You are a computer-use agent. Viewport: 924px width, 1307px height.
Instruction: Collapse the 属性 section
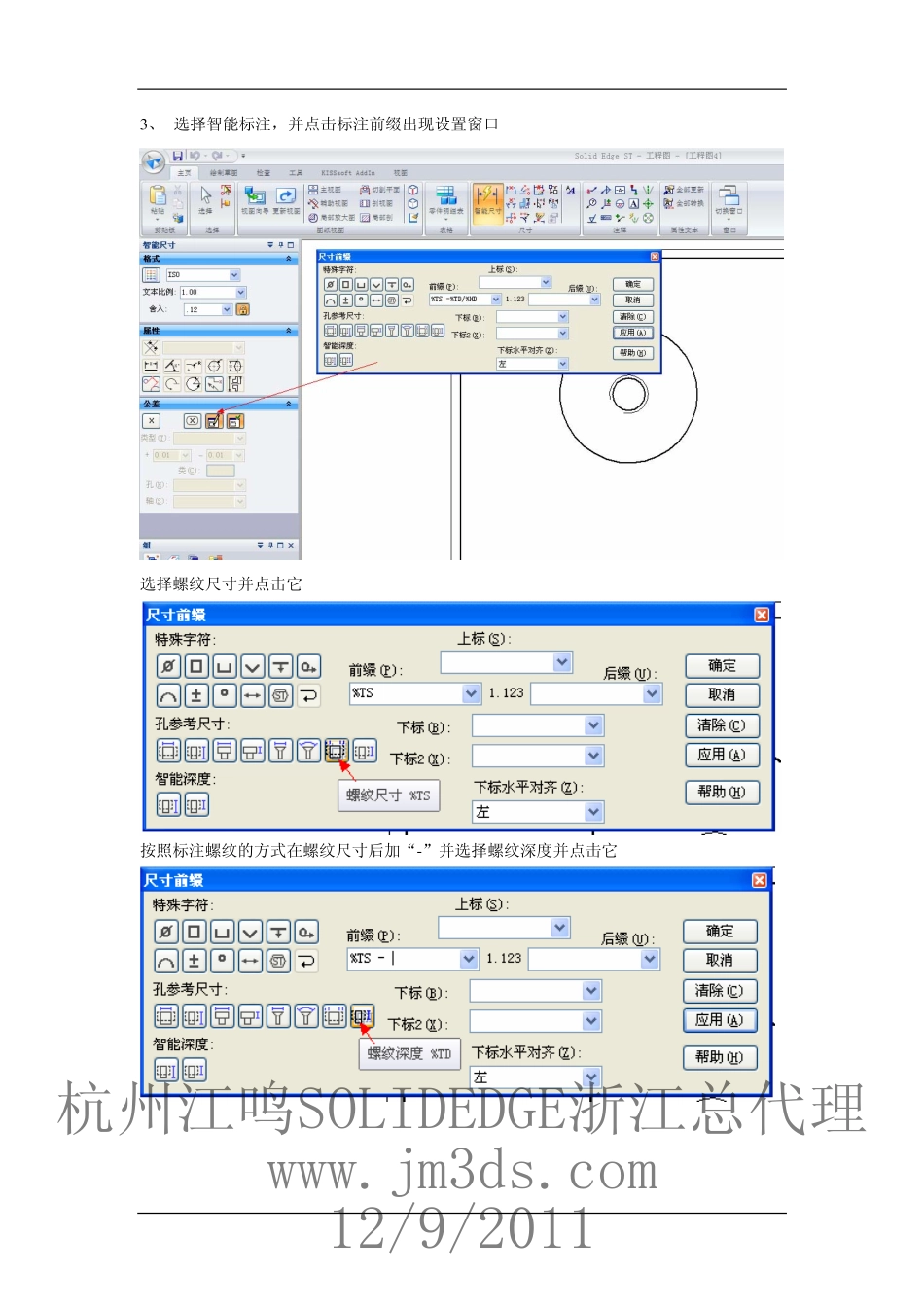tap(288, 331)
